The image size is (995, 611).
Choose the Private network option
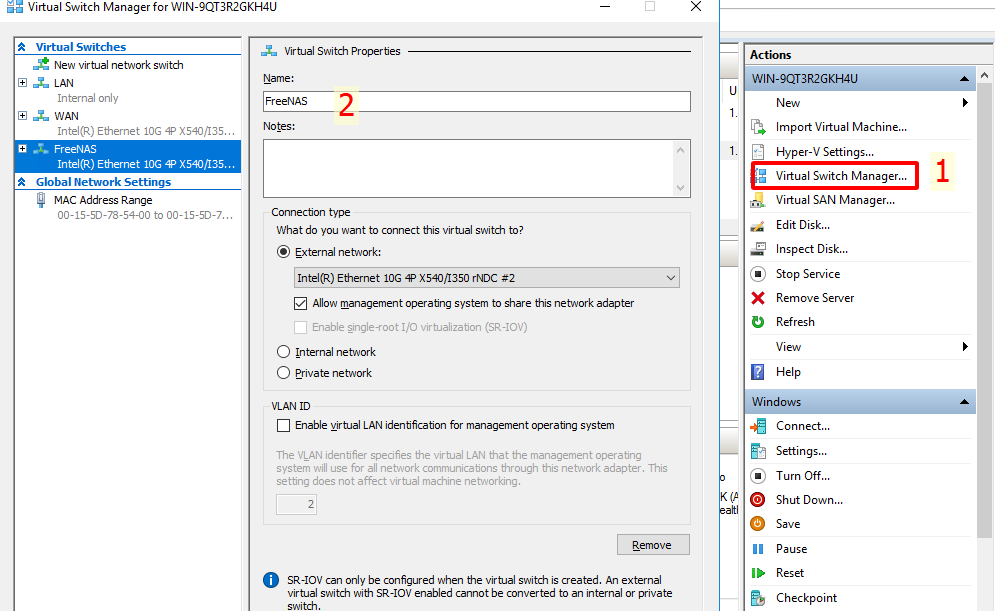pos(284,373)
